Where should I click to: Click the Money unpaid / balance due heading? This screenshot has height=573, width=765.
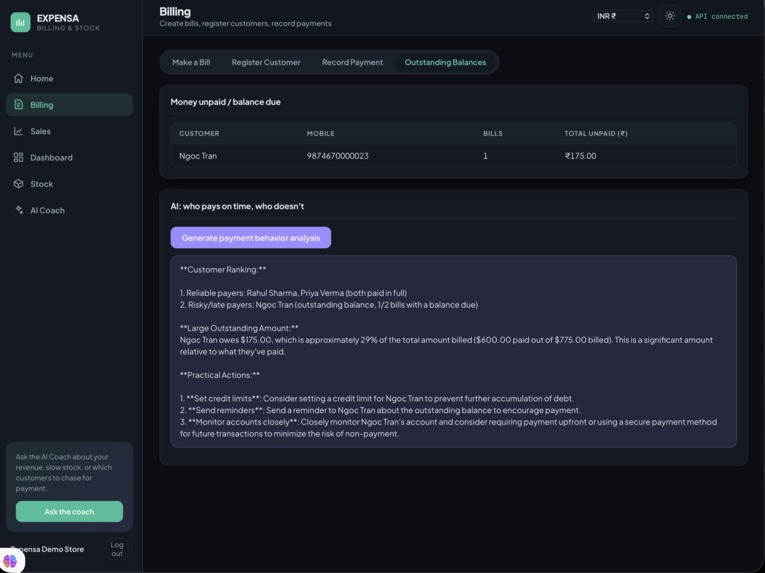[x=225, y=102]
